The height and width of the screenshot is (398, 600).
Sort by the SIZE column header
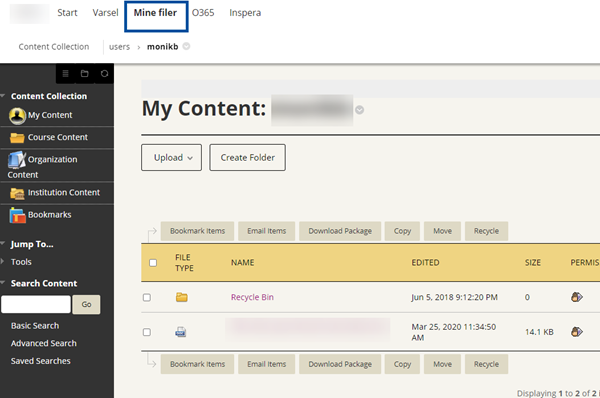pyautogui.click(x=533, y=263)
